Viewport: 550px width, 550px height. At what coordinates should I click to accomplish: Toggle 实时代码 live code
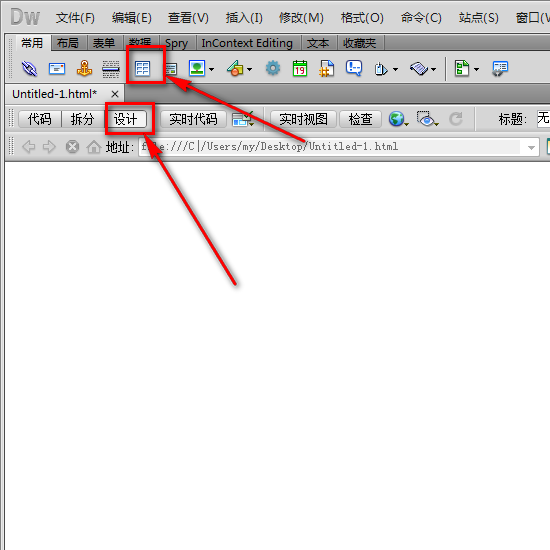[x=193, y=119]
